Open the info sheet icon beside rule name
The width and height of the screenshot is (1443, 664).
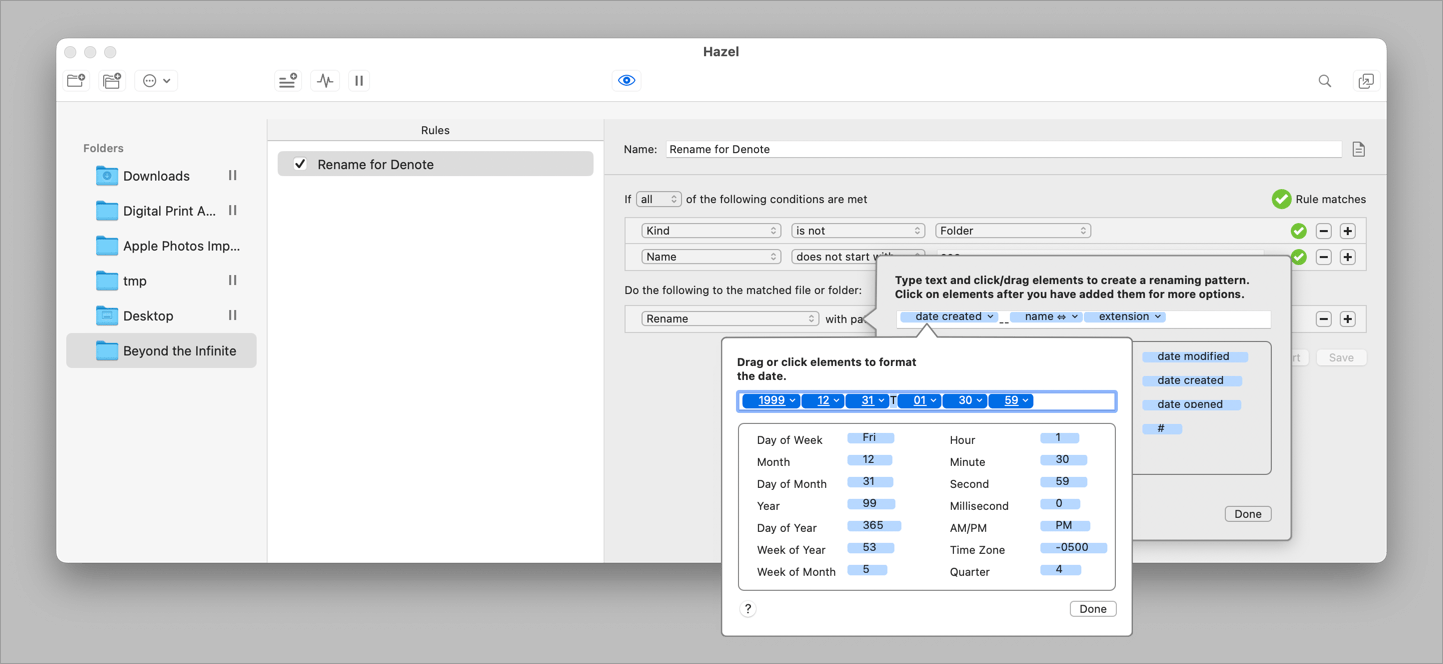point(1358,148)
